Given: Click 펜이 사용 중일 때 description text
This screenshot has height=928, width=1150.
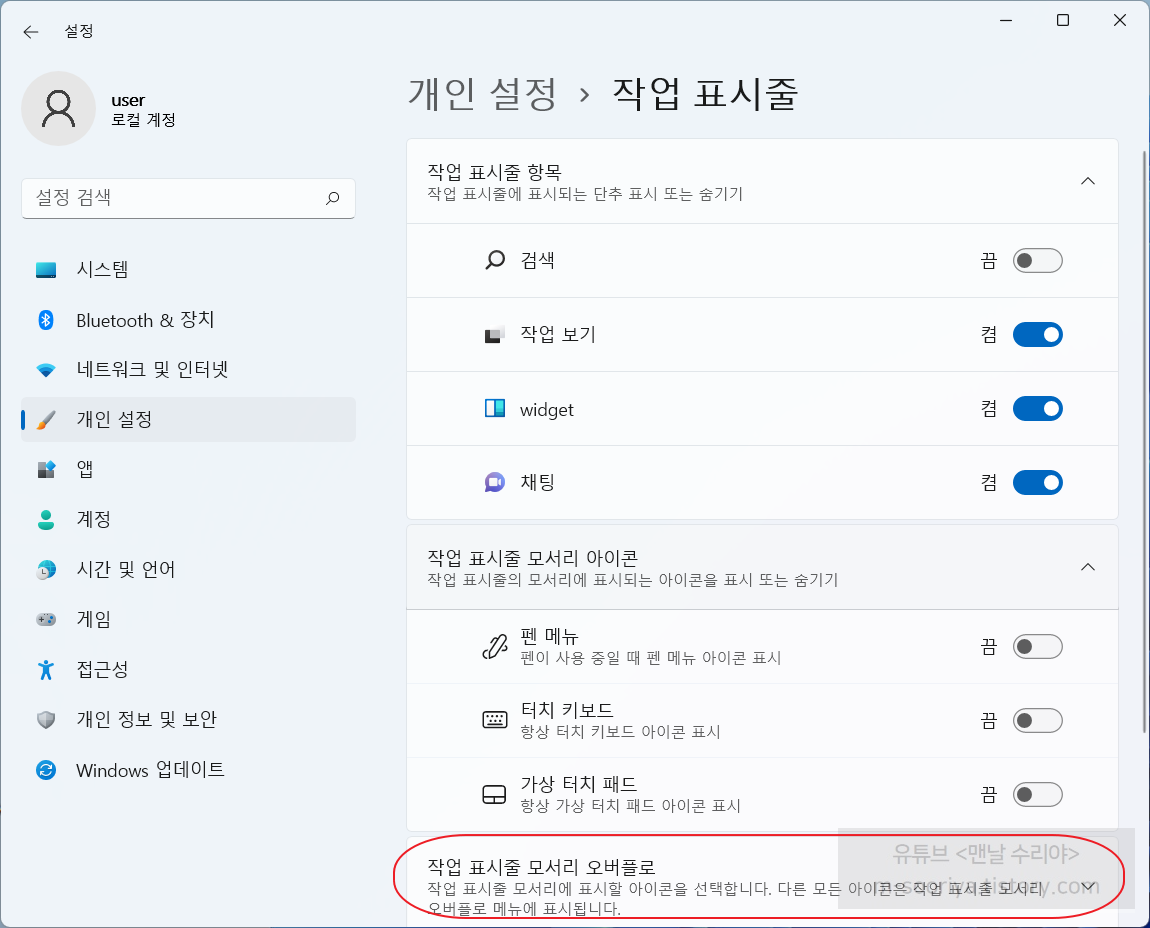Looking at the screenshot, I should pyautogui.click(x=651, y=658).
